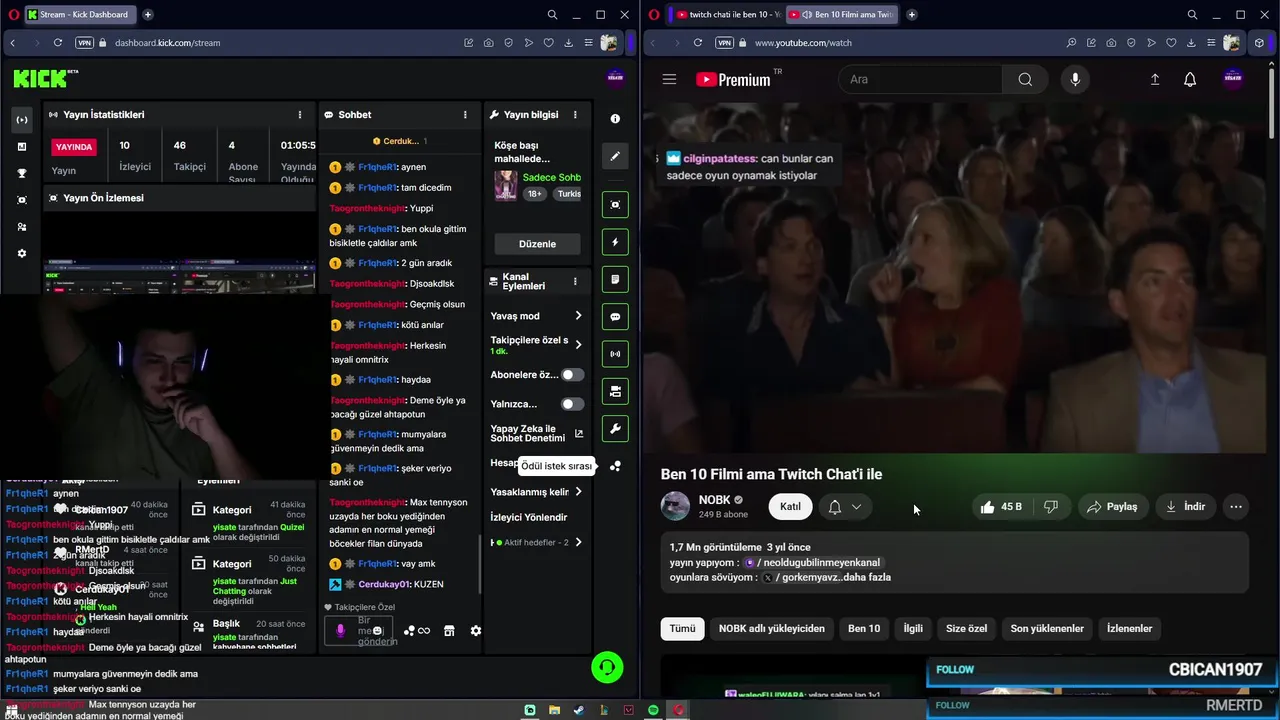Screen dimensions: 1280x720
Task: Select 'NOBK adlı yükleyiciden' chip
Action: 772,629
